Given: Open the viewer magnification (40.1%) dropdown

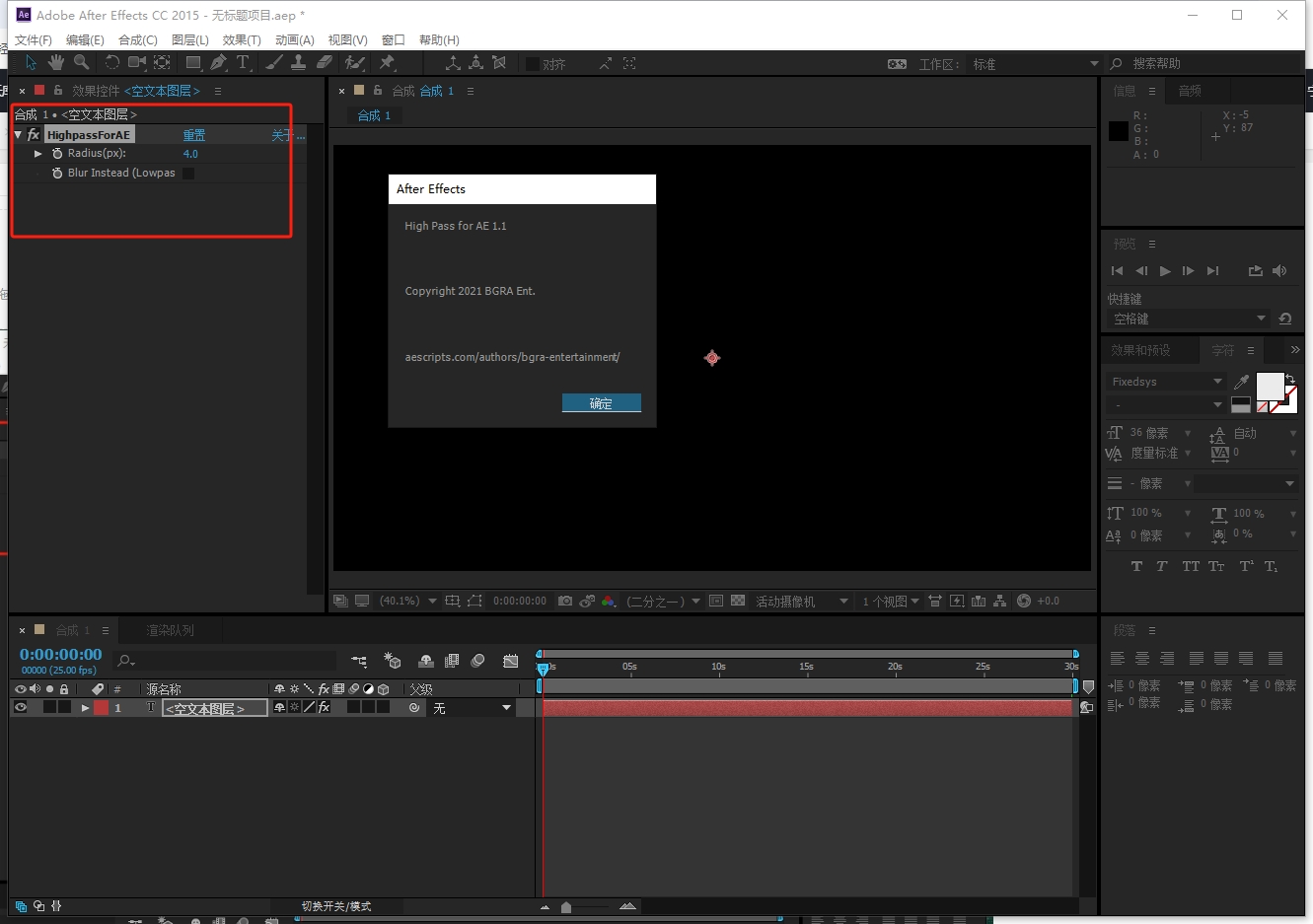Looking at the screenshot, I should coord(408,601).
